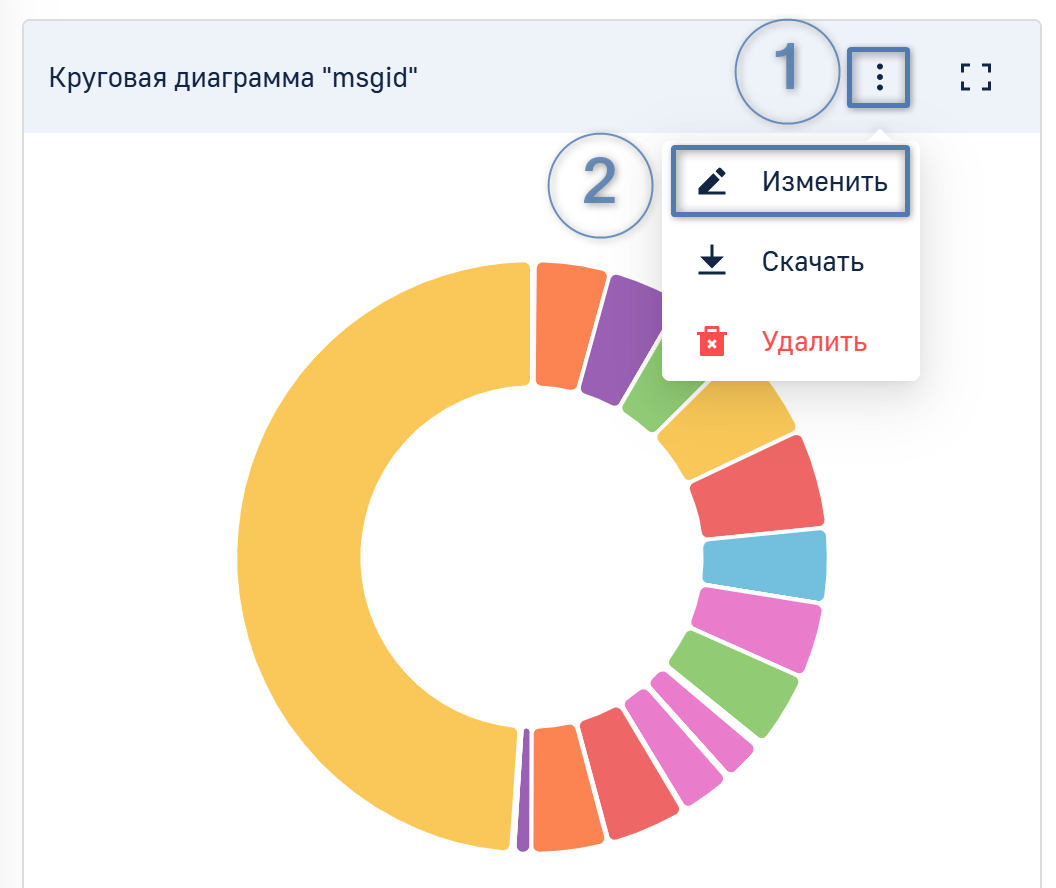The height and width of the screenshot is (888, 1056).
Task: Select the red segment just above the blue one
Action: coord(760,487)
